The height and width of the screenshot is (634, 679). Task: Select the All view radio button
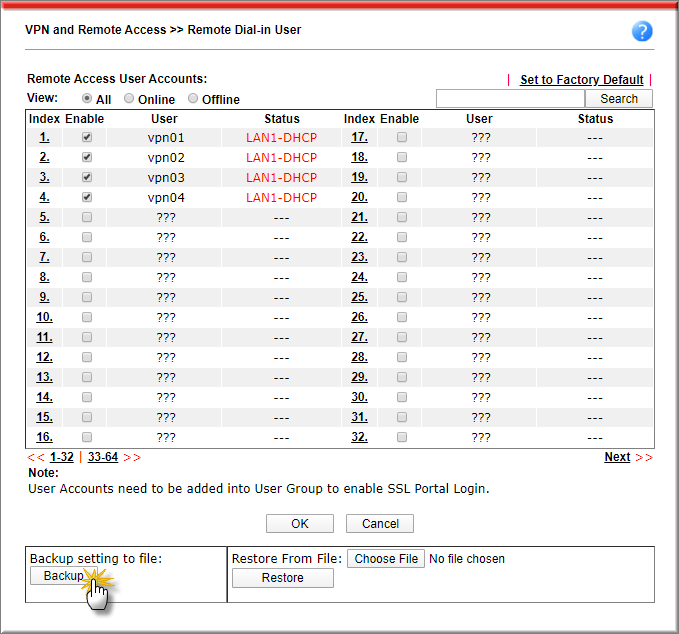[x=87, y=98]
